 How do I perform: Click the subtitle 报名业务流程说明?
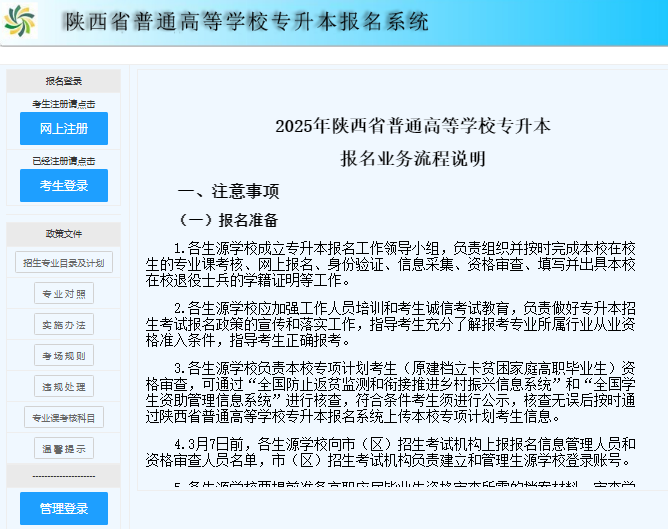[x=413, y=158]
